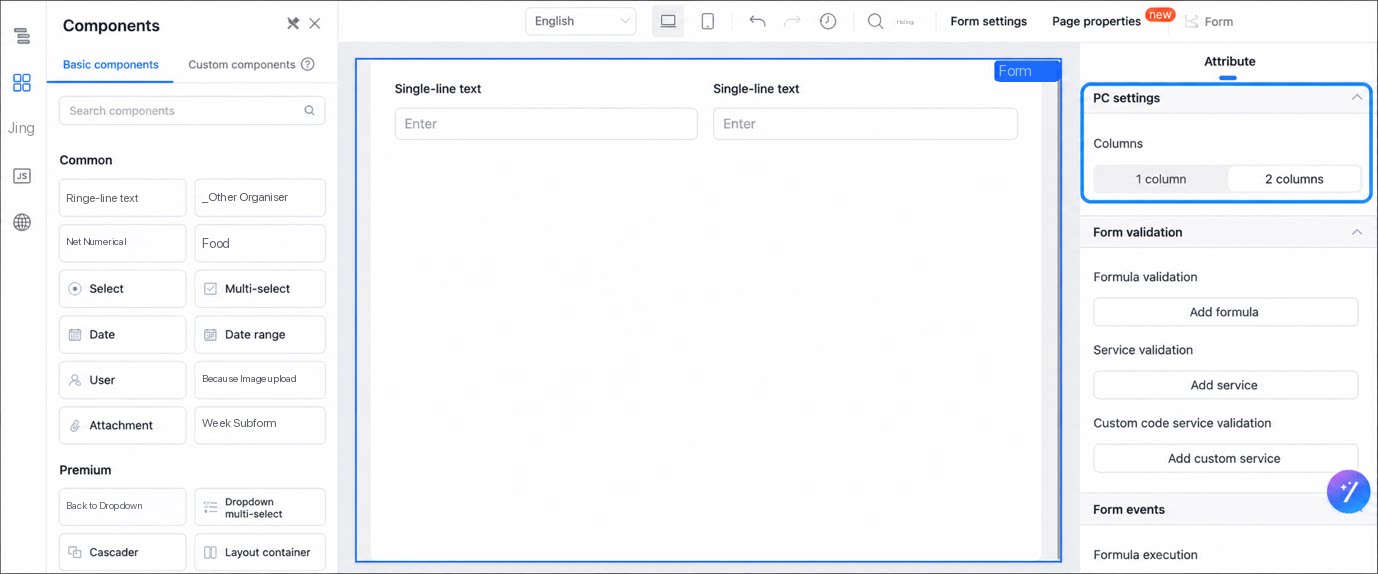
Task: Undo the last action
Action: click(x=757, y=21)
